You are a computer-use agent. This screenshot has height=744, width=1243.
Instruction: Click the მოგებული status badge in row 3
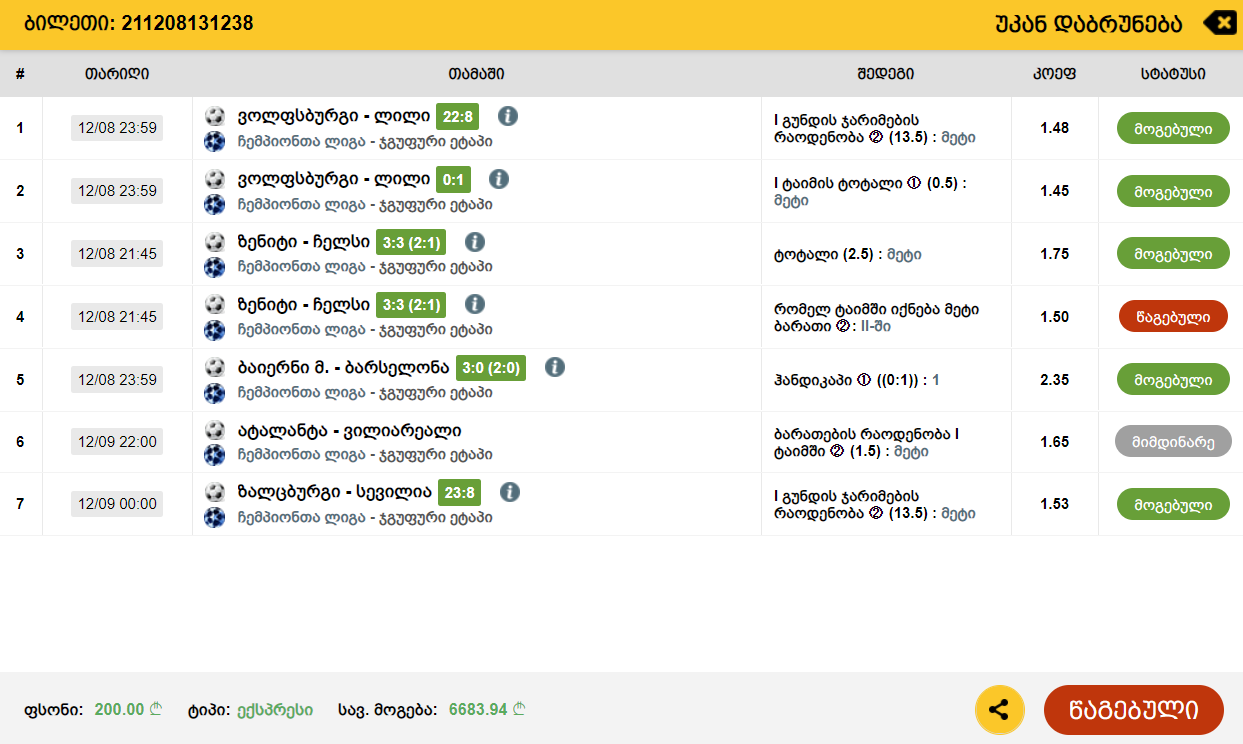coord(1173,254)
